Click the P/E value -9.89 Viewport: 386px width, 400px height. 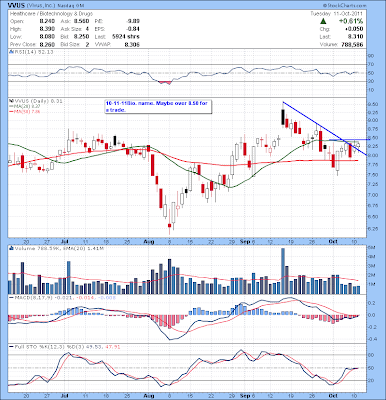133,21
